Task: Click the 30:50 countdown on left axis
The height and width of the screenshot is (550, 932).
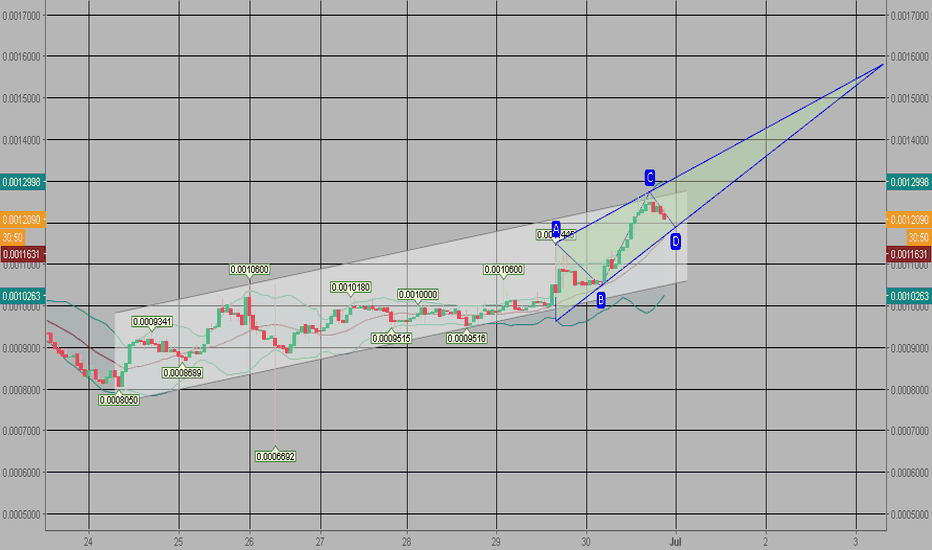Action: (x=12, y=237)
